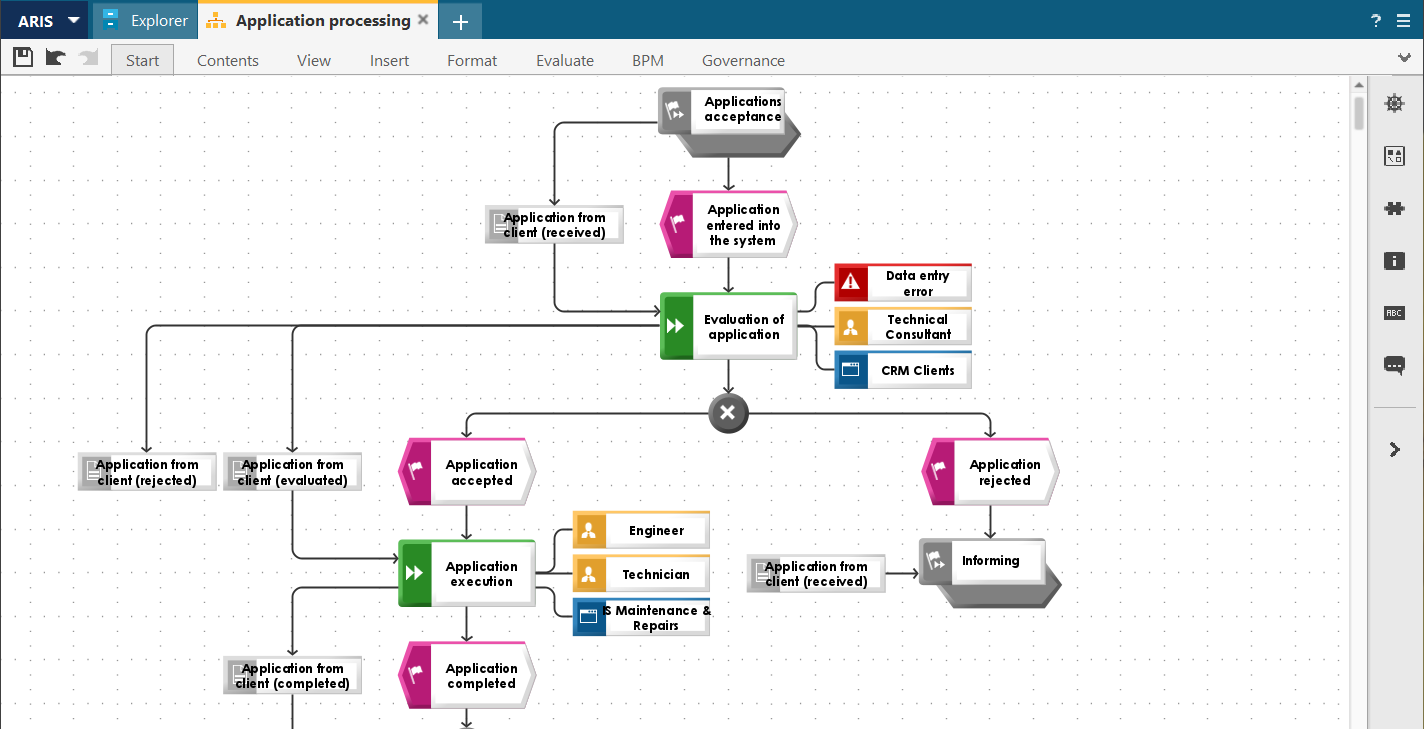Select the Evaluation of application function shape
This screenshot has width=1424, height=729.
728,326
